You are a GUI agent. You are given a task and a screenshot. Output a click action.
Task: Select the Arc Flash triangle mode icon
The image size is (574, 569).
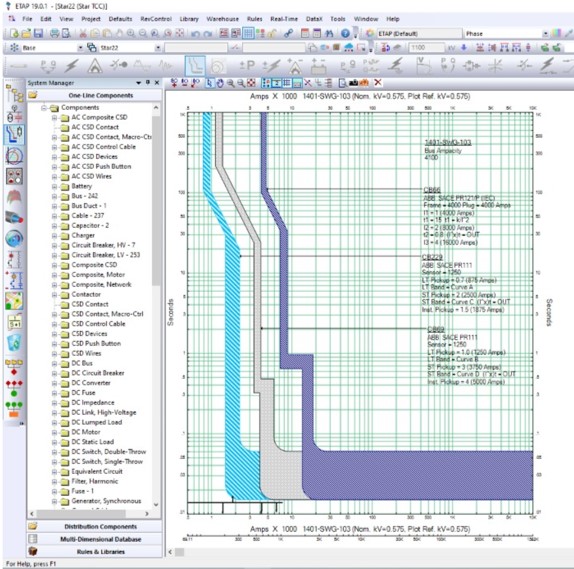click(95, 66)
